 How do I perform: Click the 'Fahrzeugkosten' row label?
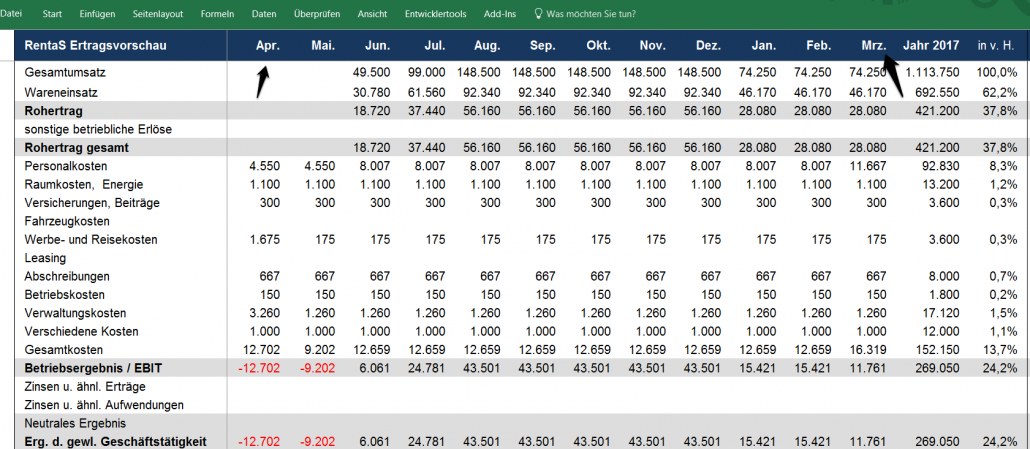click(x=66, y=221)
